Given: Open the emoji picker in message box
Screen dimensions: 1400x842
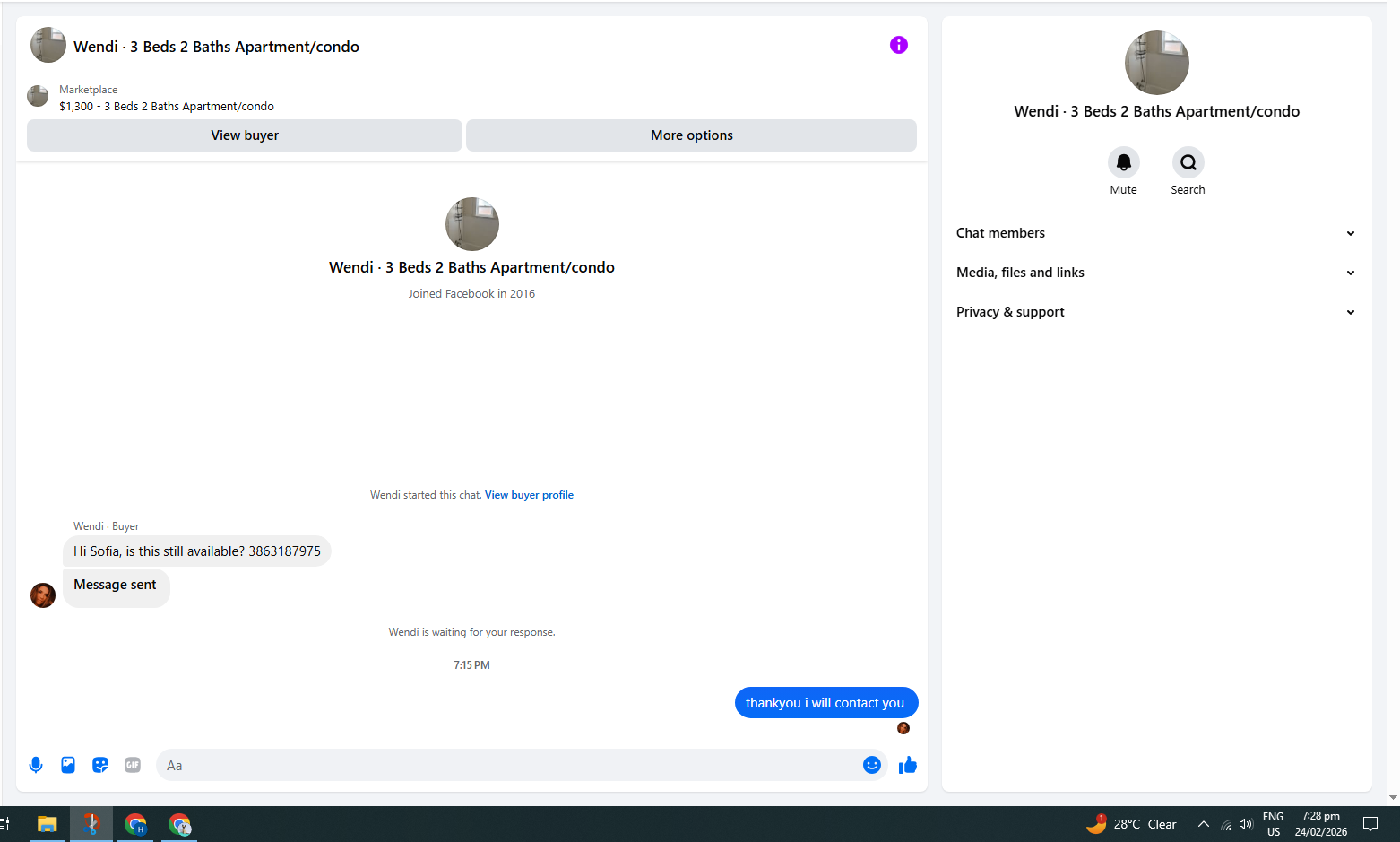Looking at the screenshot, I should [x=872, y=765].
